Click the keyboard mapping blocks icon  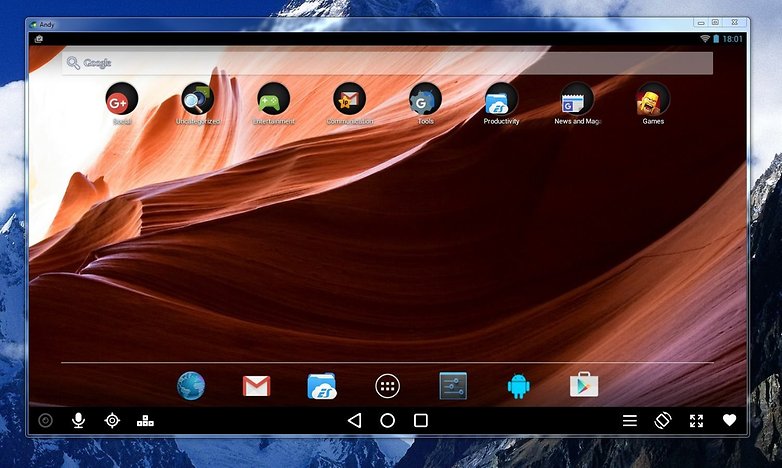[x=145, y=421]
